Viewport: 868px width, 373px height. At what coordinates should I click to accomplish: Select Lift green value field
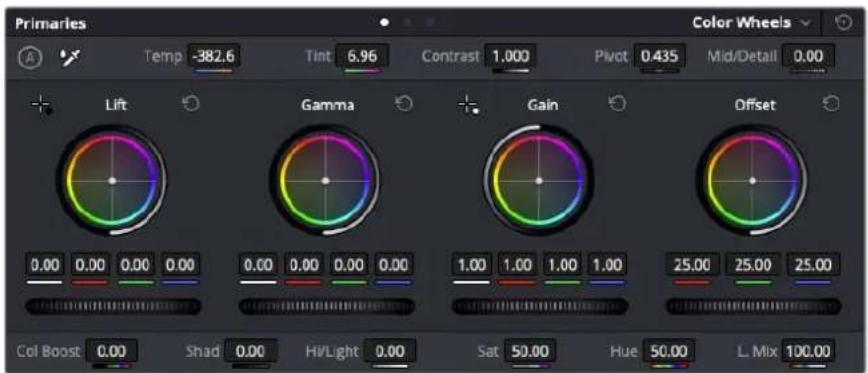click(135, 265)
